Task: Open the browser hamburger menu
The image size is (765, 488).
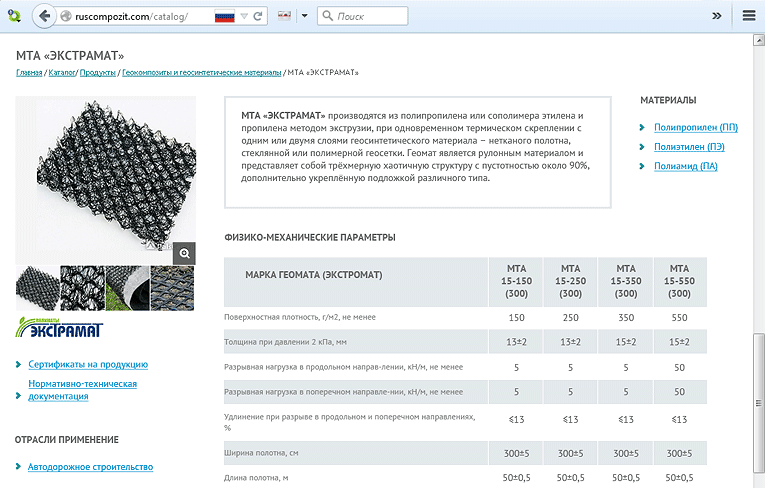Action: coord(749,16)
